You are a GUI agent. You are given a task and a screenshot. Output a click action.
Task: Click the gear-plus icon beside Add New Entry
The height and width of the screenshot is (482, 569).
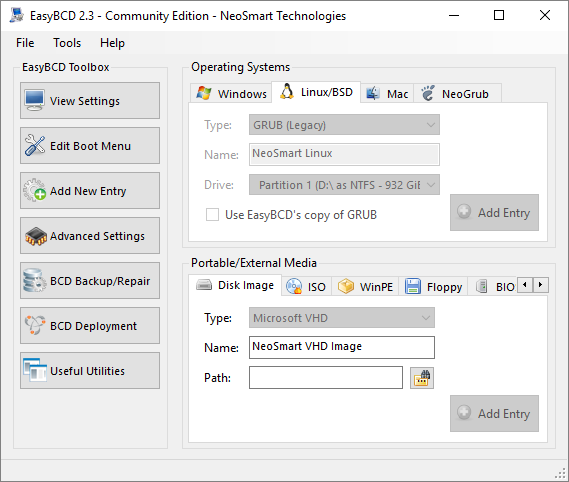click(x=35, y=190)
